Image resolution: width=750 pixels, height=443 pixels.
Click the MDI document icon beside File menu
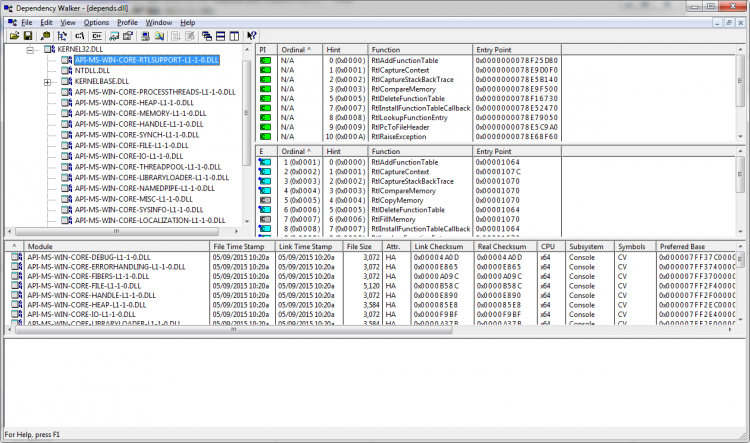(x=12, y=22)
